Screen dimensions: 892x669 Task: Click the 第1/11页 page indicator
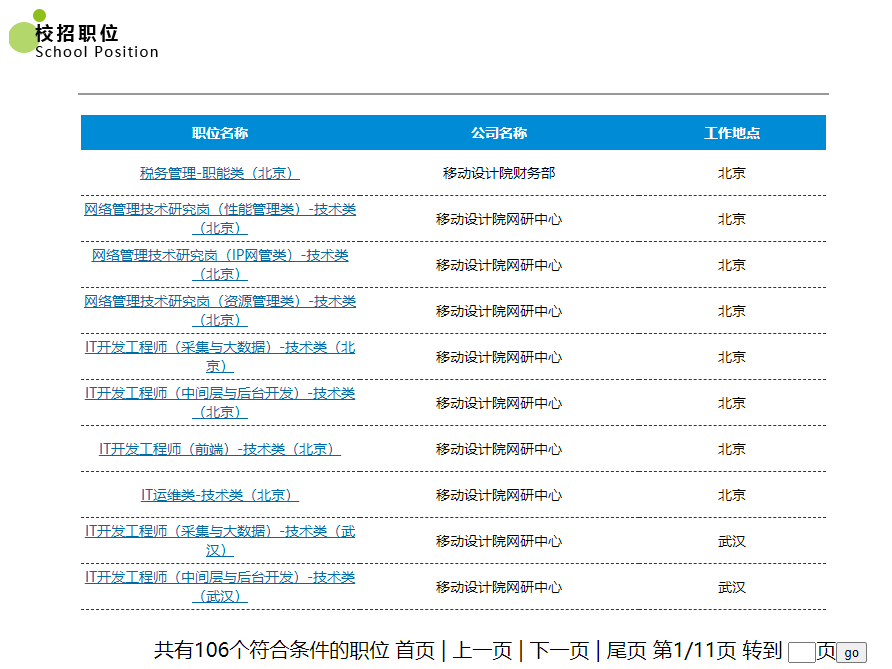pyautogui.click(x=694, y=650)
